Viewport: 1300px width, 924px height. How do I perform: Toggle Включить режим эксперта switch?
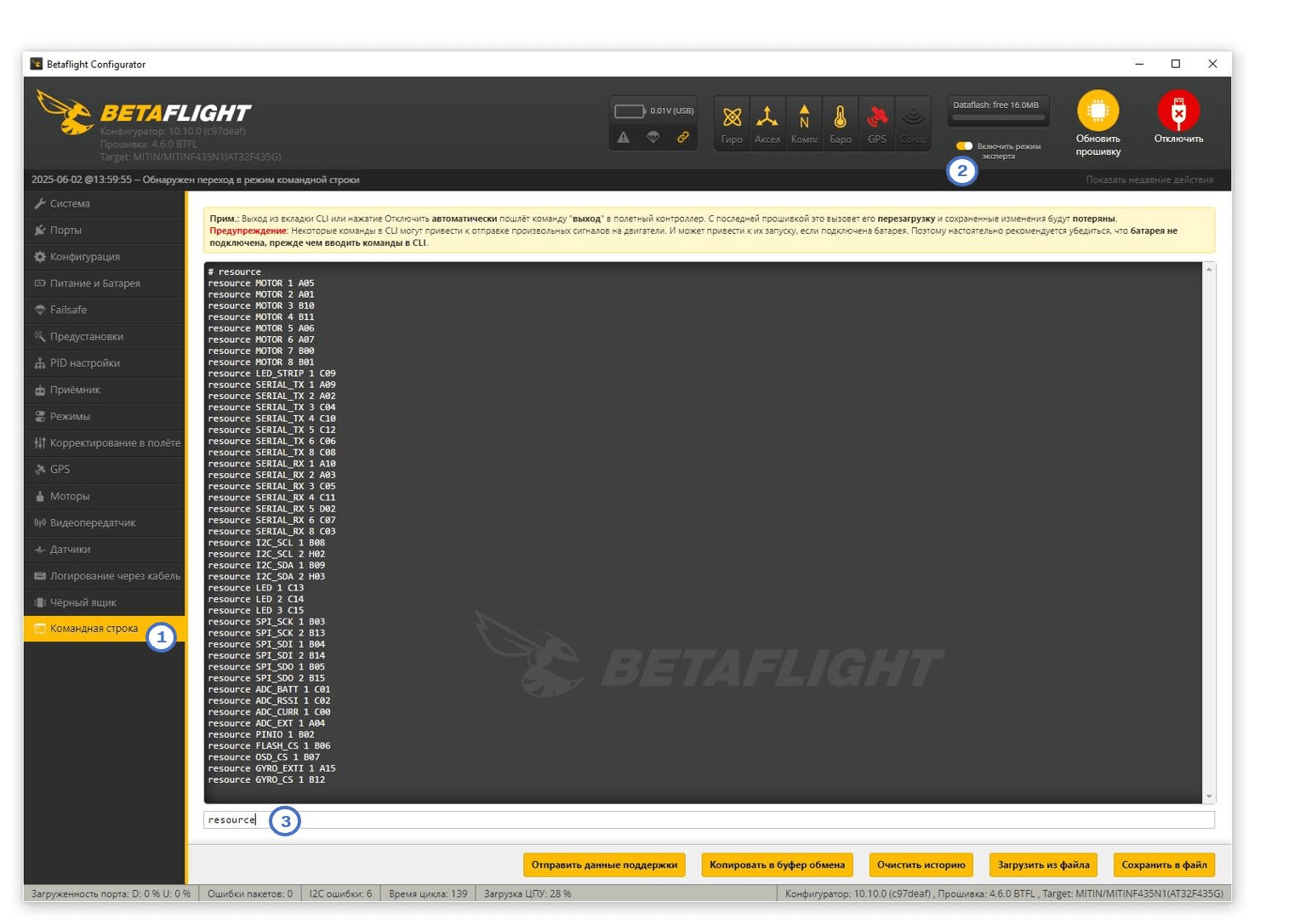[964, 145]
